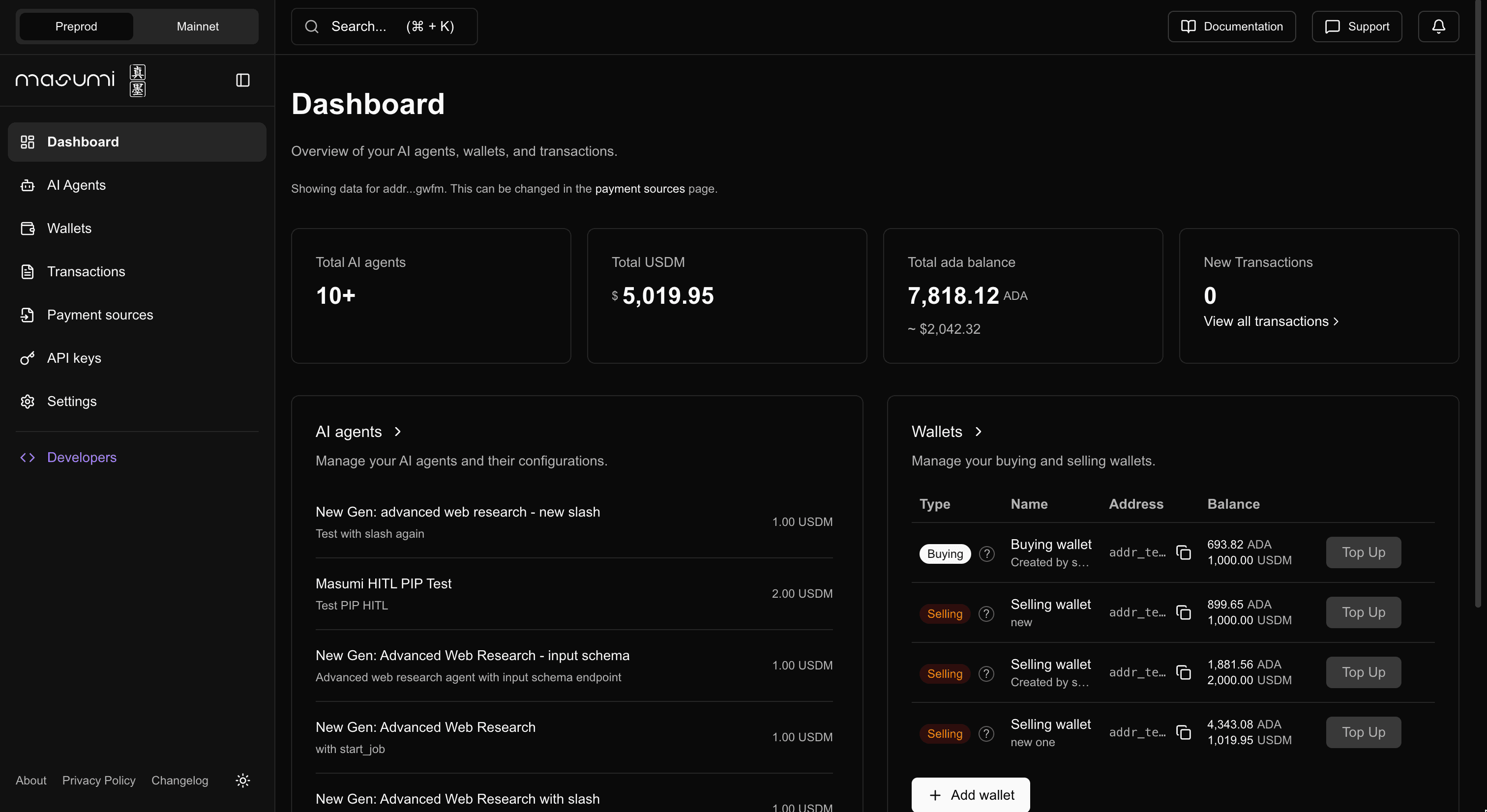Open Dashboard in the sidebar
The height and width of the screenshot is (812, 1487).
[x=137, y=142]
